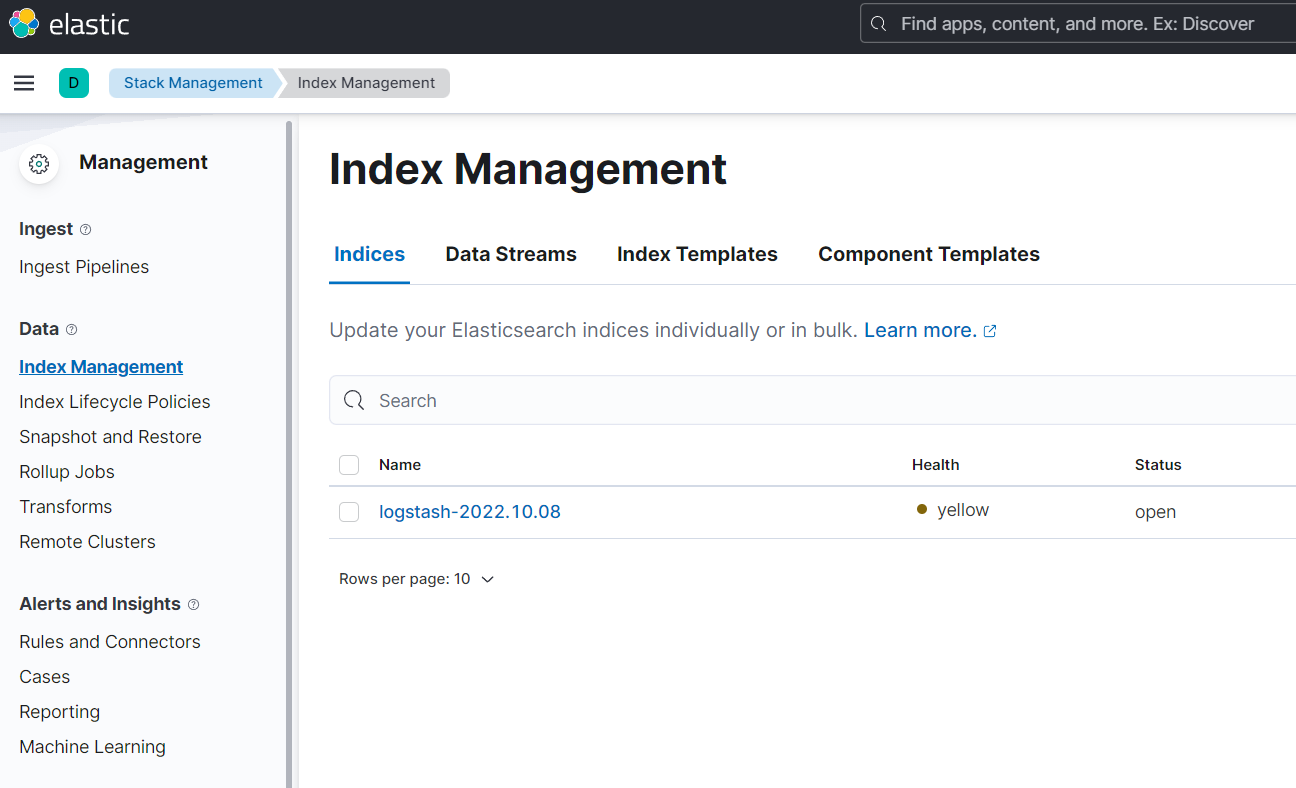This screenshot has width=1296, height=788.
Task: Click the index Search input field
Action: tap(812, 401)
